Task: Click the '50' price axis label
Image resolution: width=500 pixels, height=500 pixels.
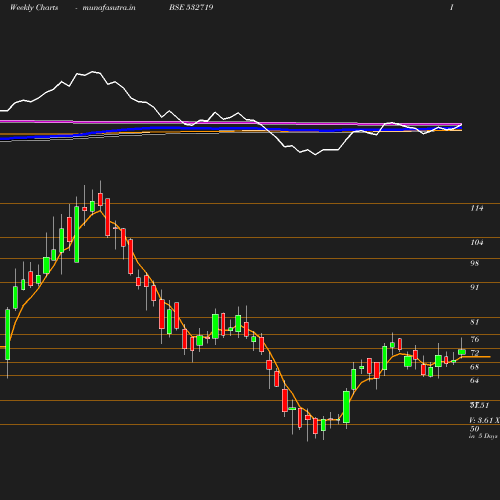Action: click(x=475, y=429)
